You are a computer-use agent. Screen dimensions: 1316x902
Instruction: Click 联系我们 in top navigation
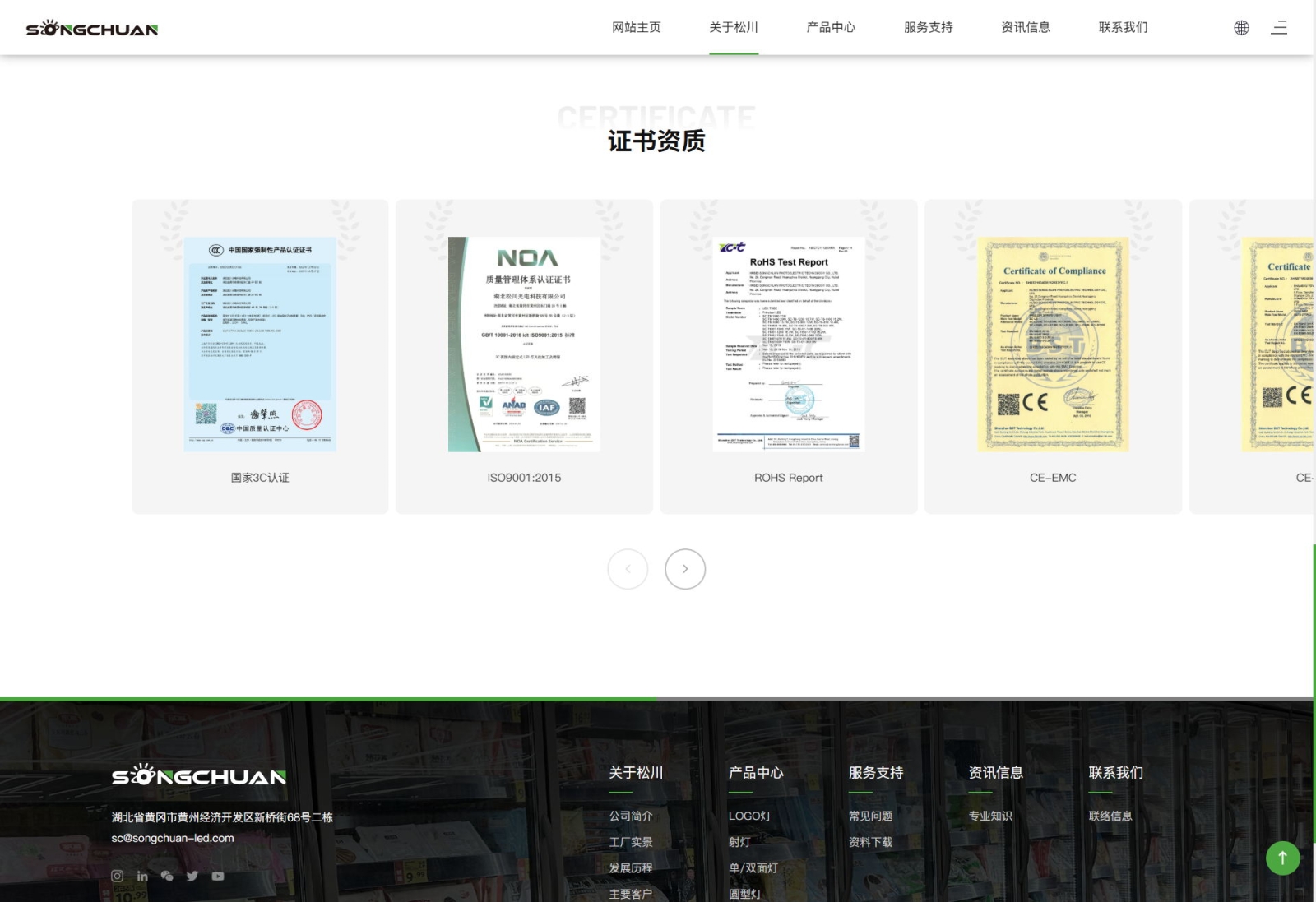coord(1123,28)
